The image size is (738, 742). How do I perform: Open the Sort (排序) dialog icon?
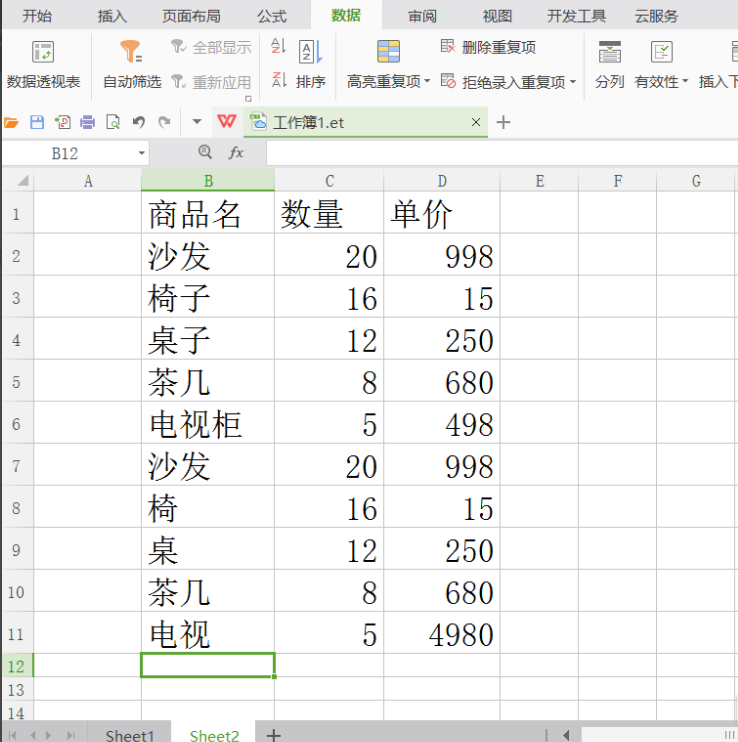[x=311, y=52]
